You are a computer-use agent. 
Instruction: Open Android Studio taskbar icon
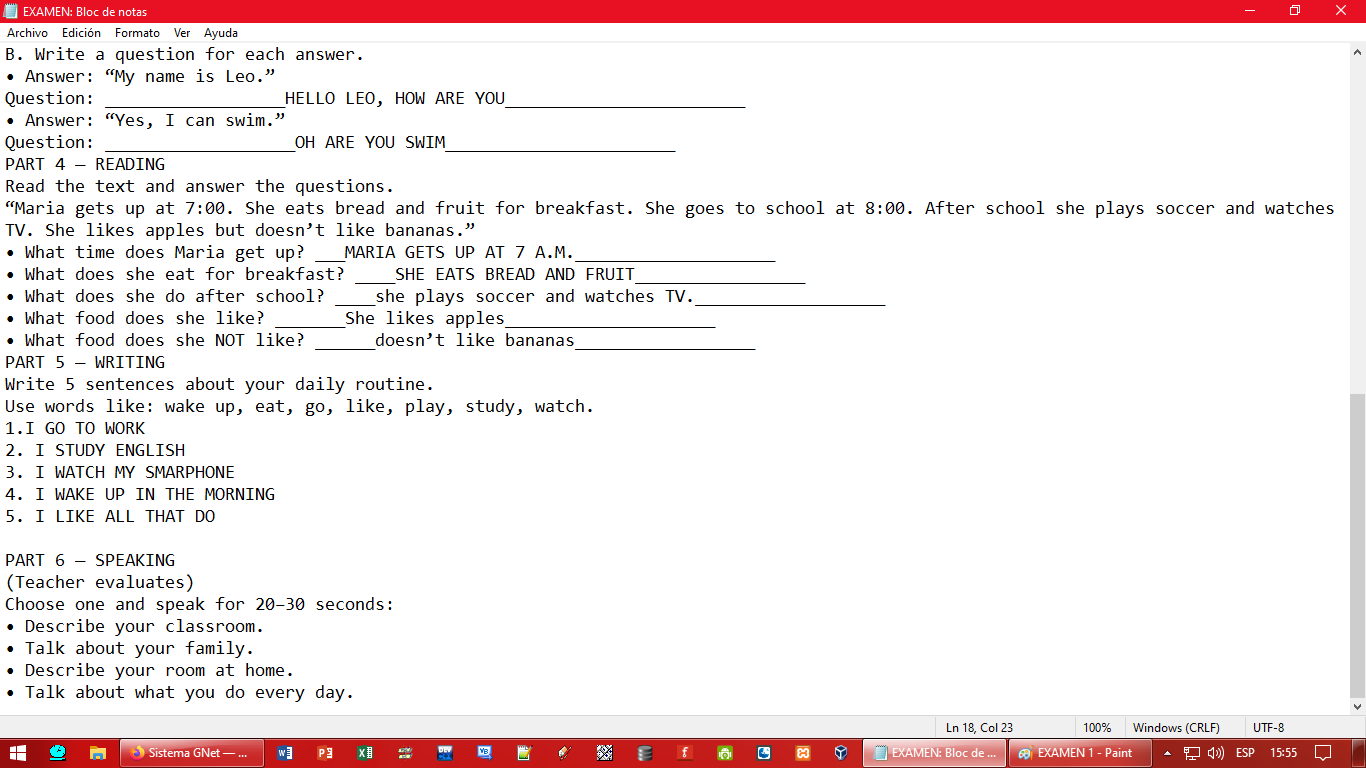coord(724,753)
